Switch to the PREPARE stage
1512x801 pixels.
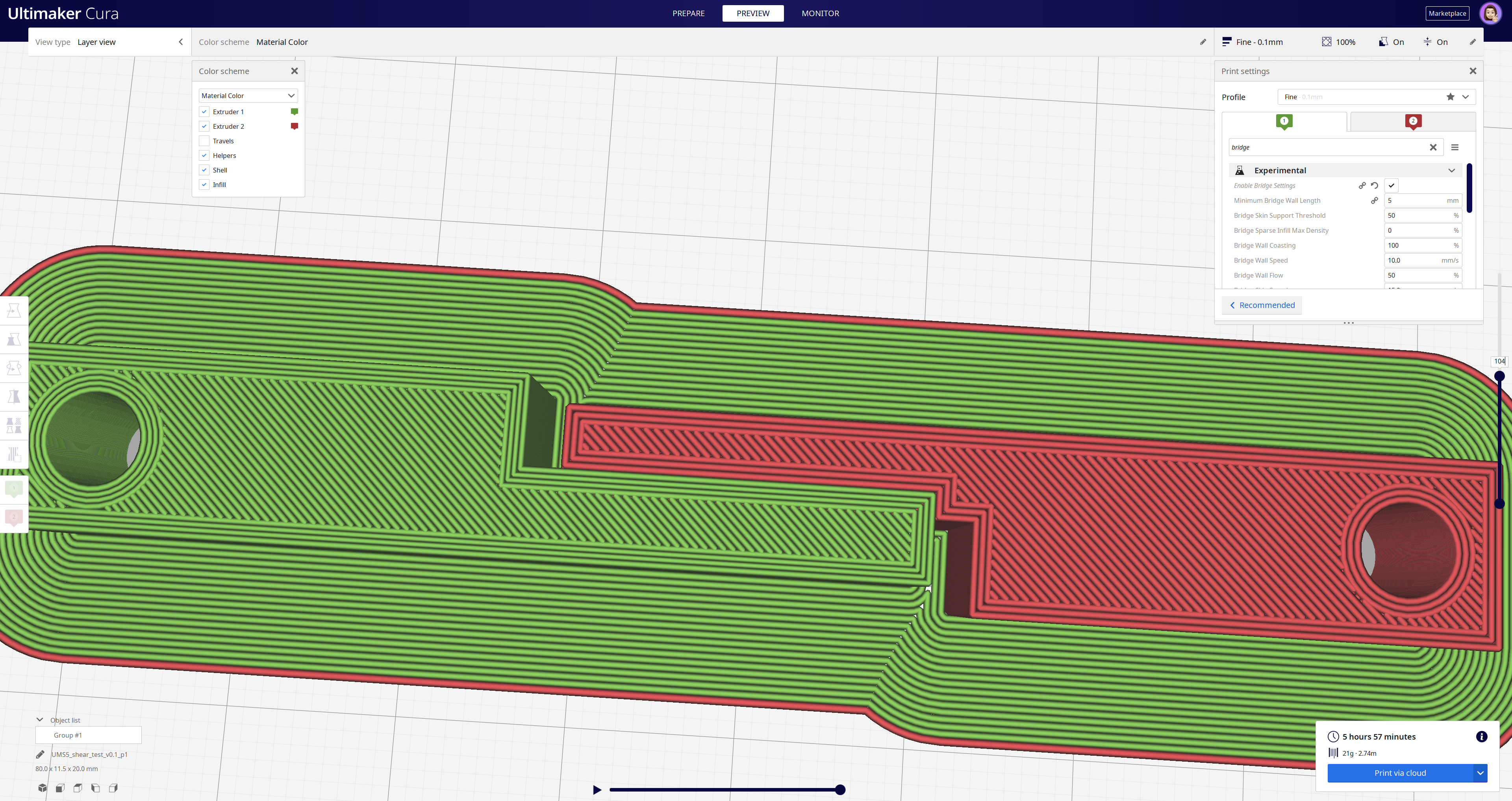click(x=688, y=13)
